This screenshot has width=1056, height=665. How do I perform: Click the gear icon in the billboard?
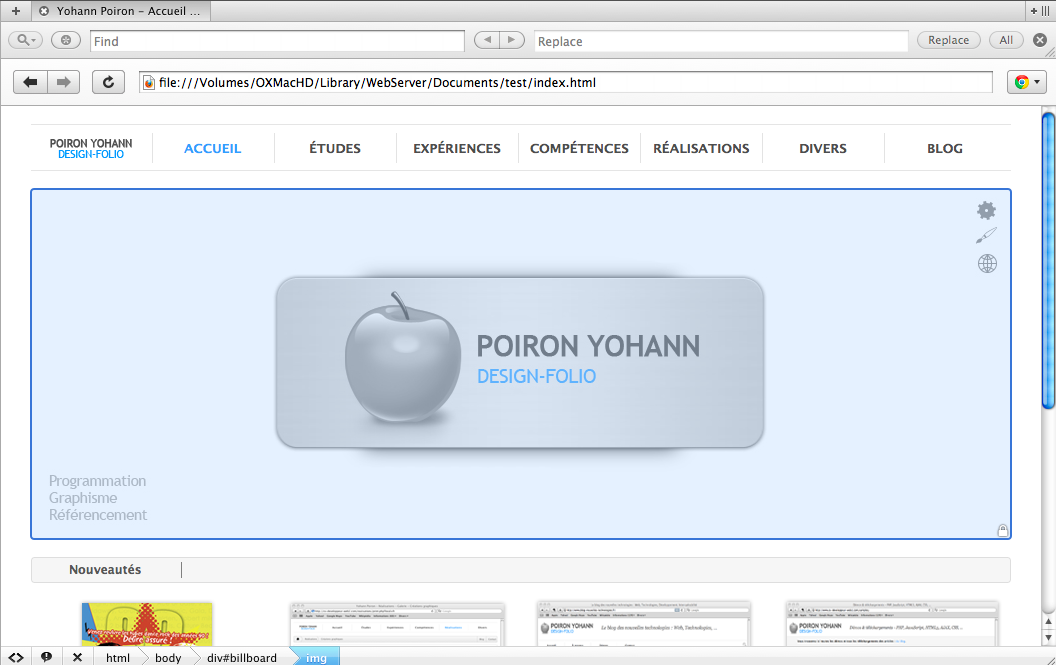pos(986,210)
